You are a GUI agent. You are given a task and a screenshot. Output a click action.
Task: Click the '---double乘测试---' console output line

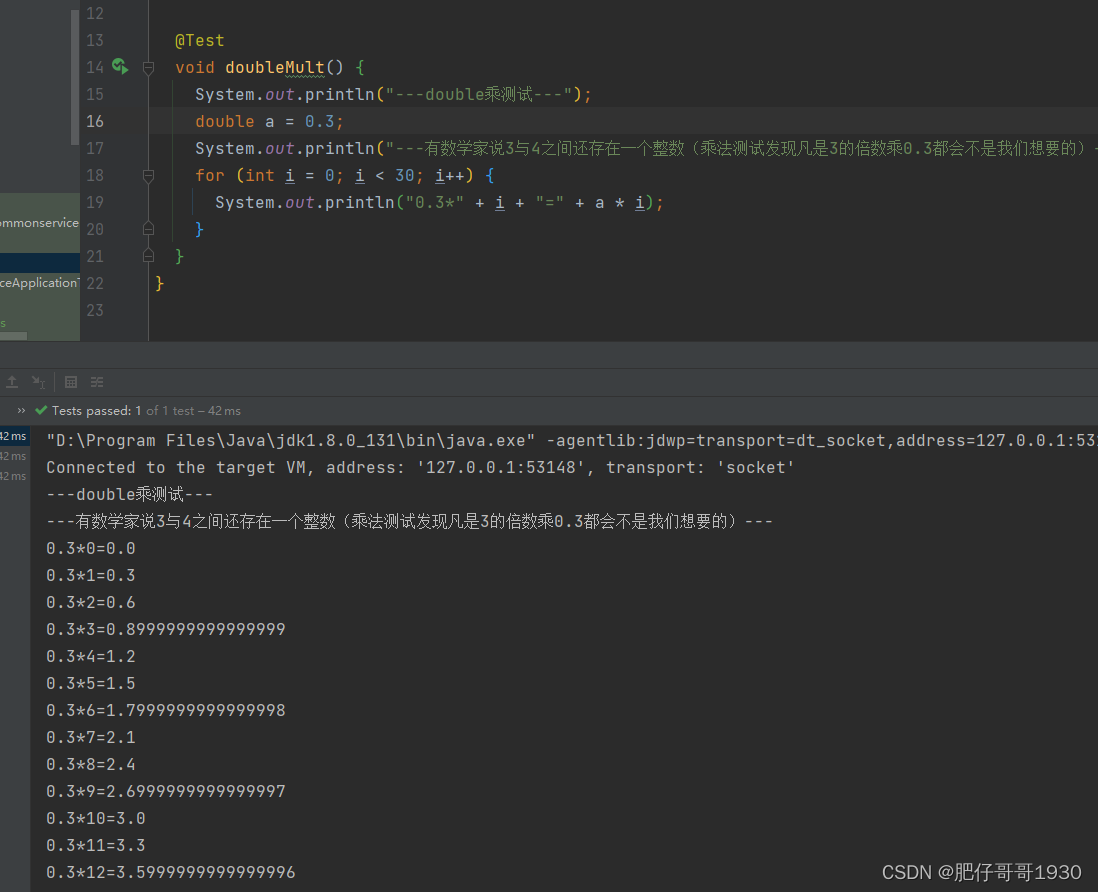pyautogui.click(x=130, y=494)
